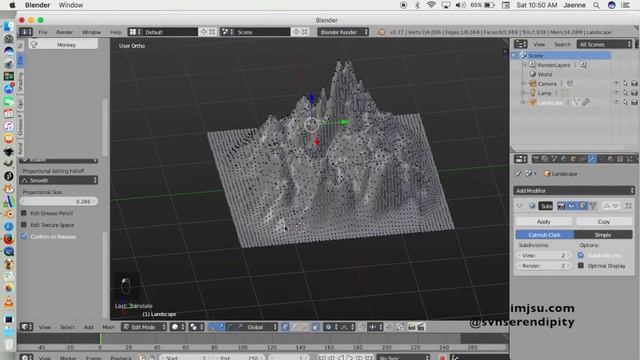Expand the Lamp tree item
Screen dimensions: 640x360
(x=524, y=93)
